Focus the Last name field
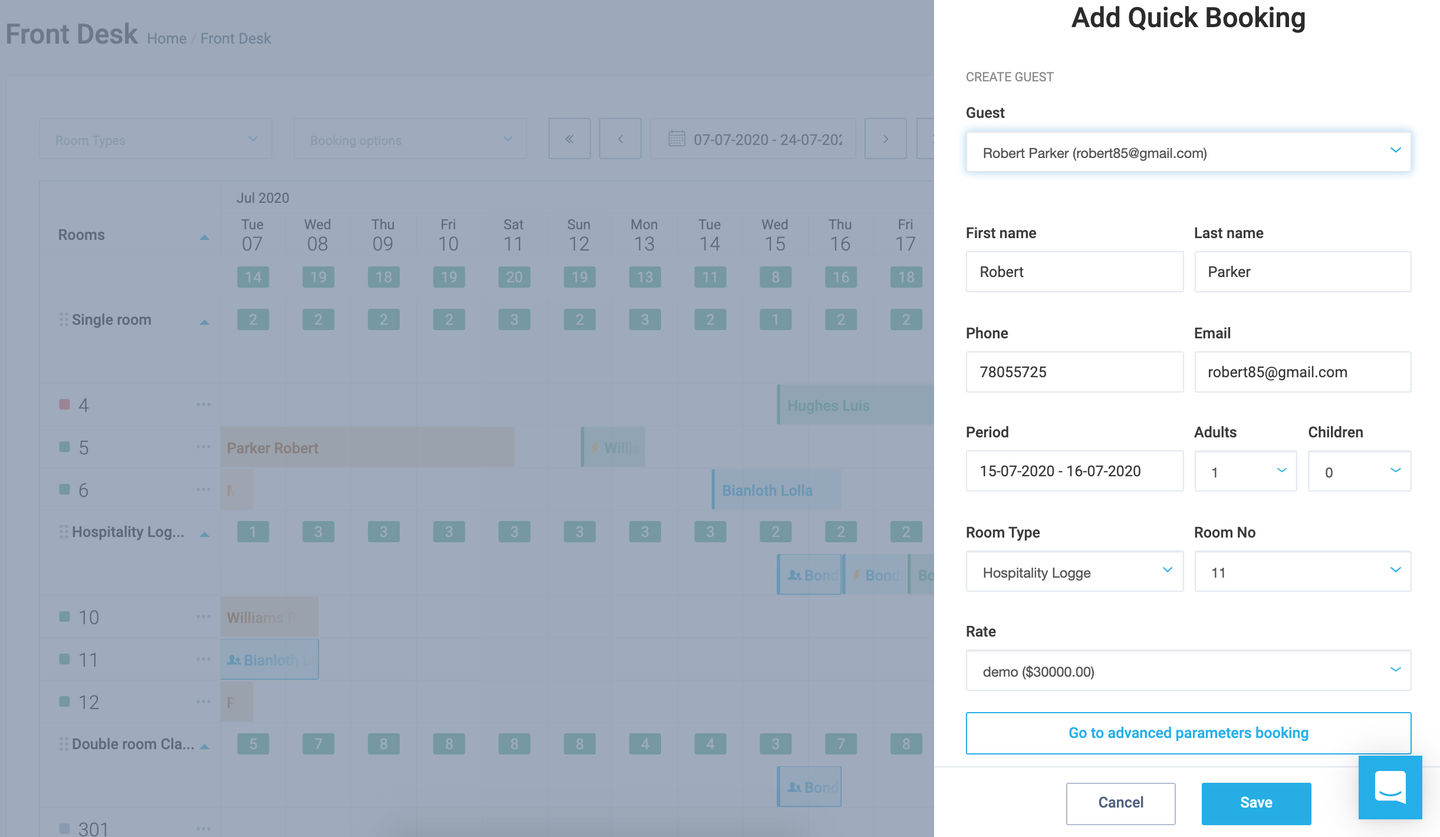Viewport: 1440px width, 837px height. (1303, 272)
